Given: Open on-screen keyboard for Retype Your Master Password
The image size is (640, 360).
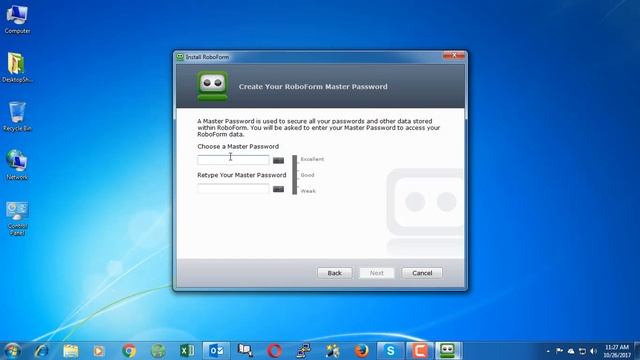Looking at the screenshot, I should [278, 189].
